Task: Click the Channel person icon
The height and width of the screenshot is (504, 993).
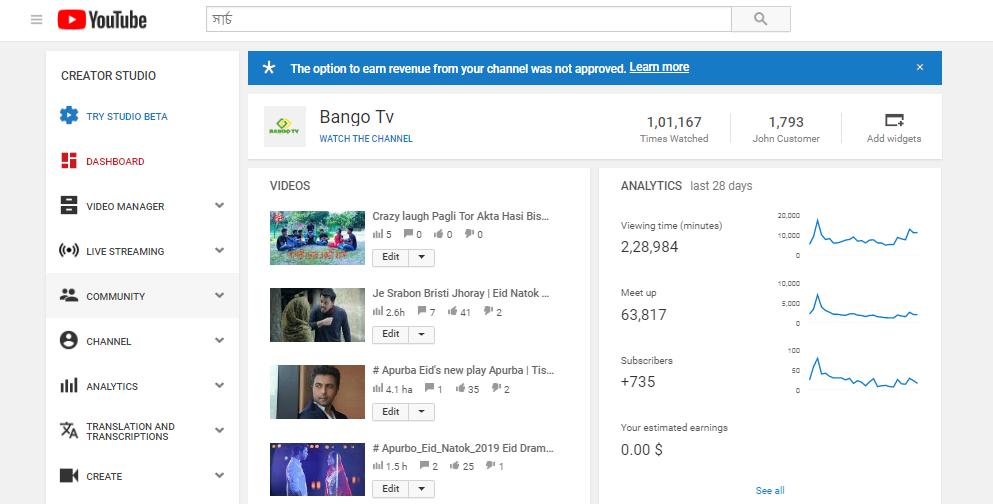Action: pos(68,340)
